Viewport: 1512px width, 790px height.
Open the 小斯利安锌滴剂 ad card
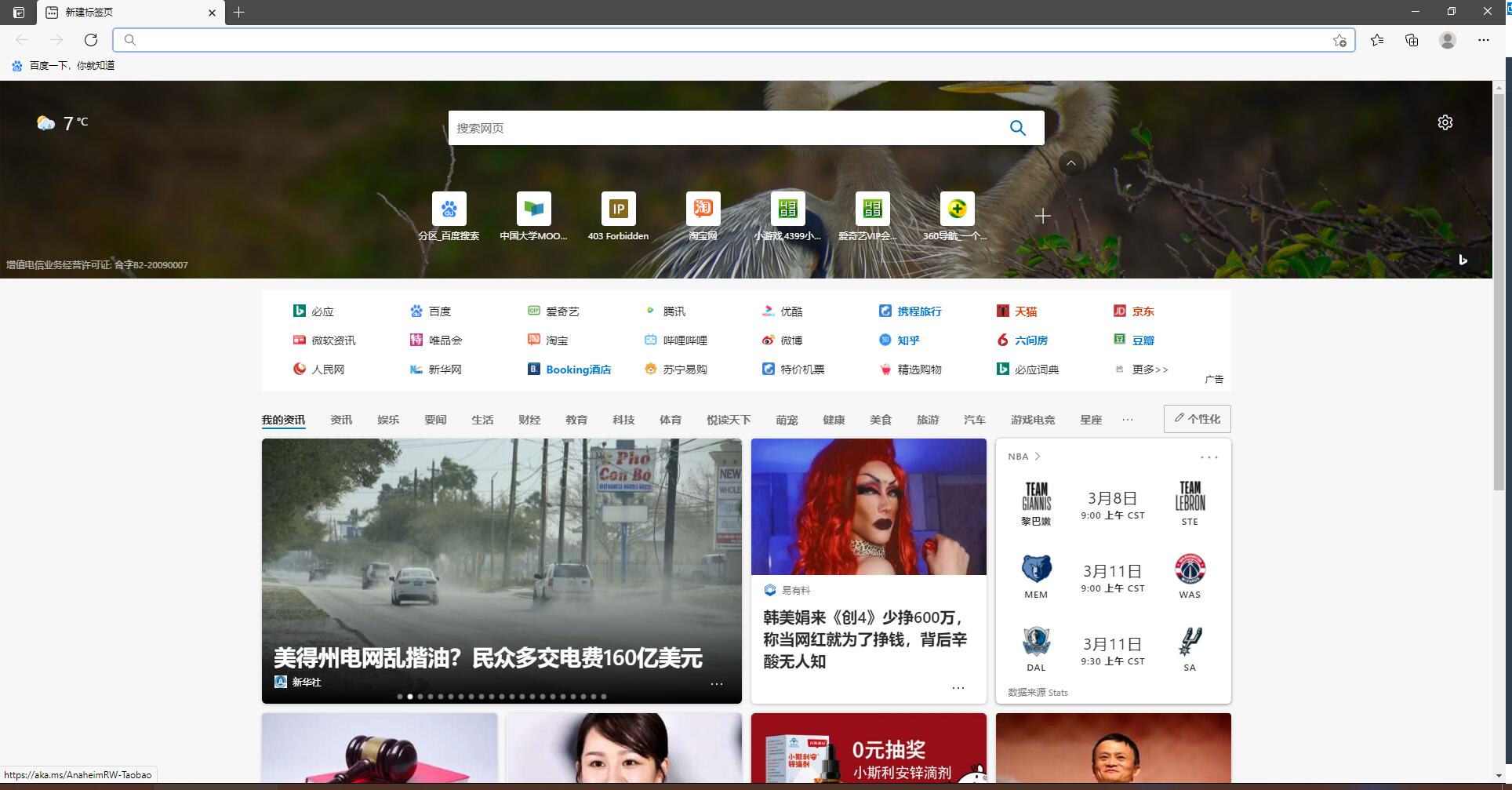pyautogui.click(x=869, y=748)
